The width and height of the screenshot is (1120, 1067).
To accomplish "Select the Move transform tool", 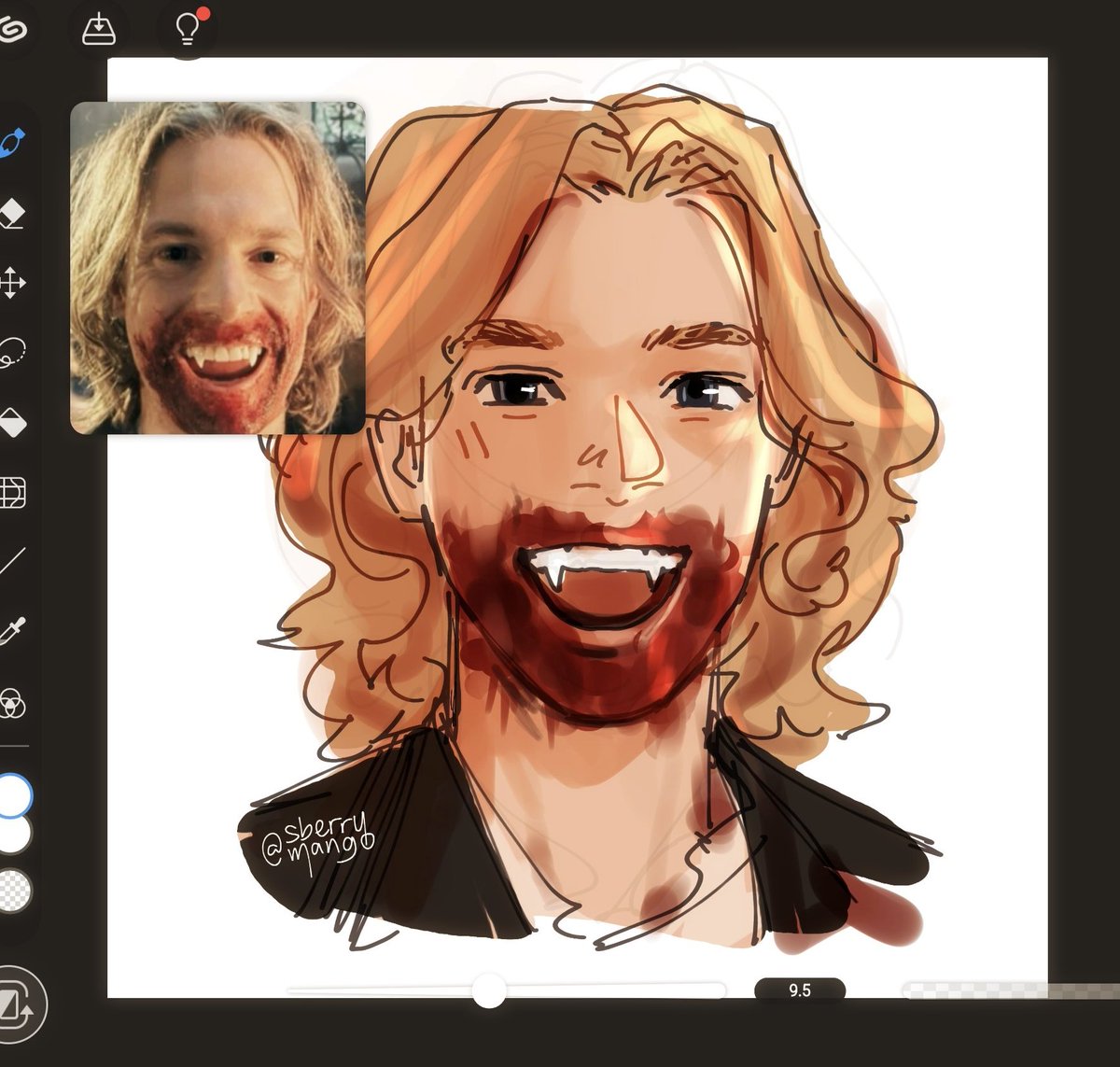I will (12, 282).
